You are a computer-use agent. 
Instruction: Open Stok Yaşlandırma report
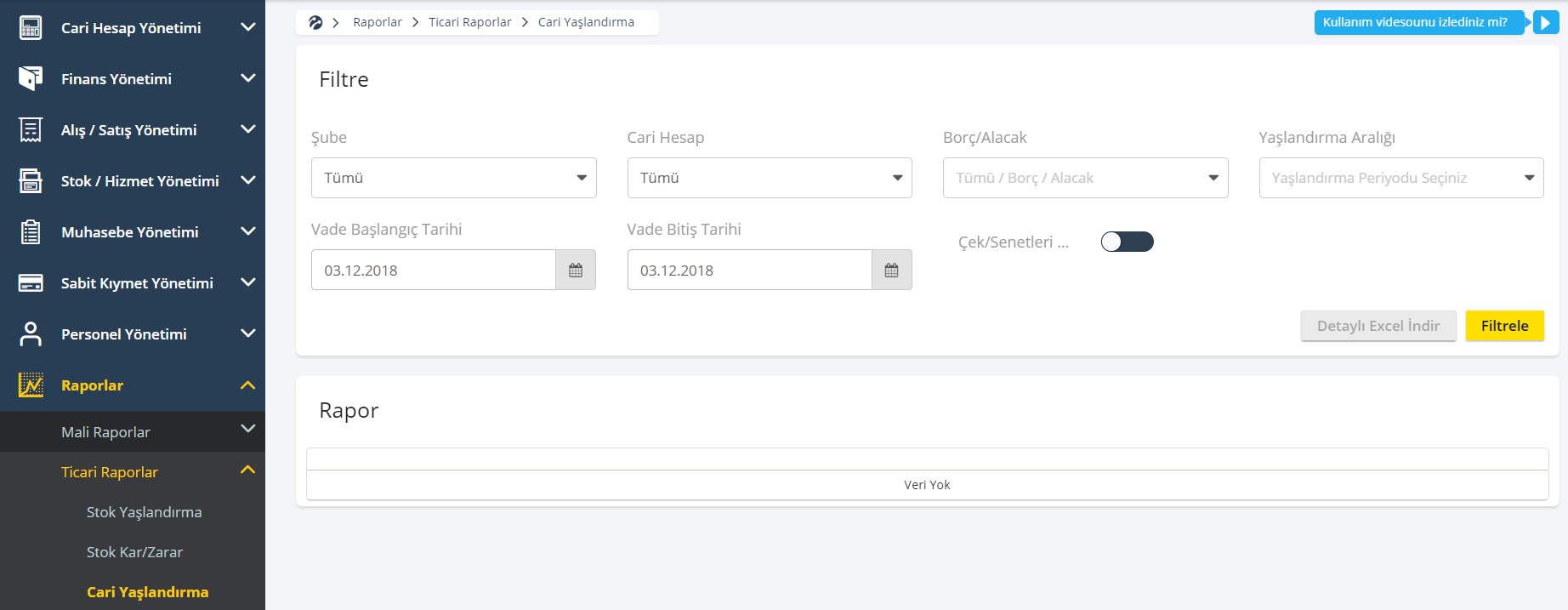point(145,512)
